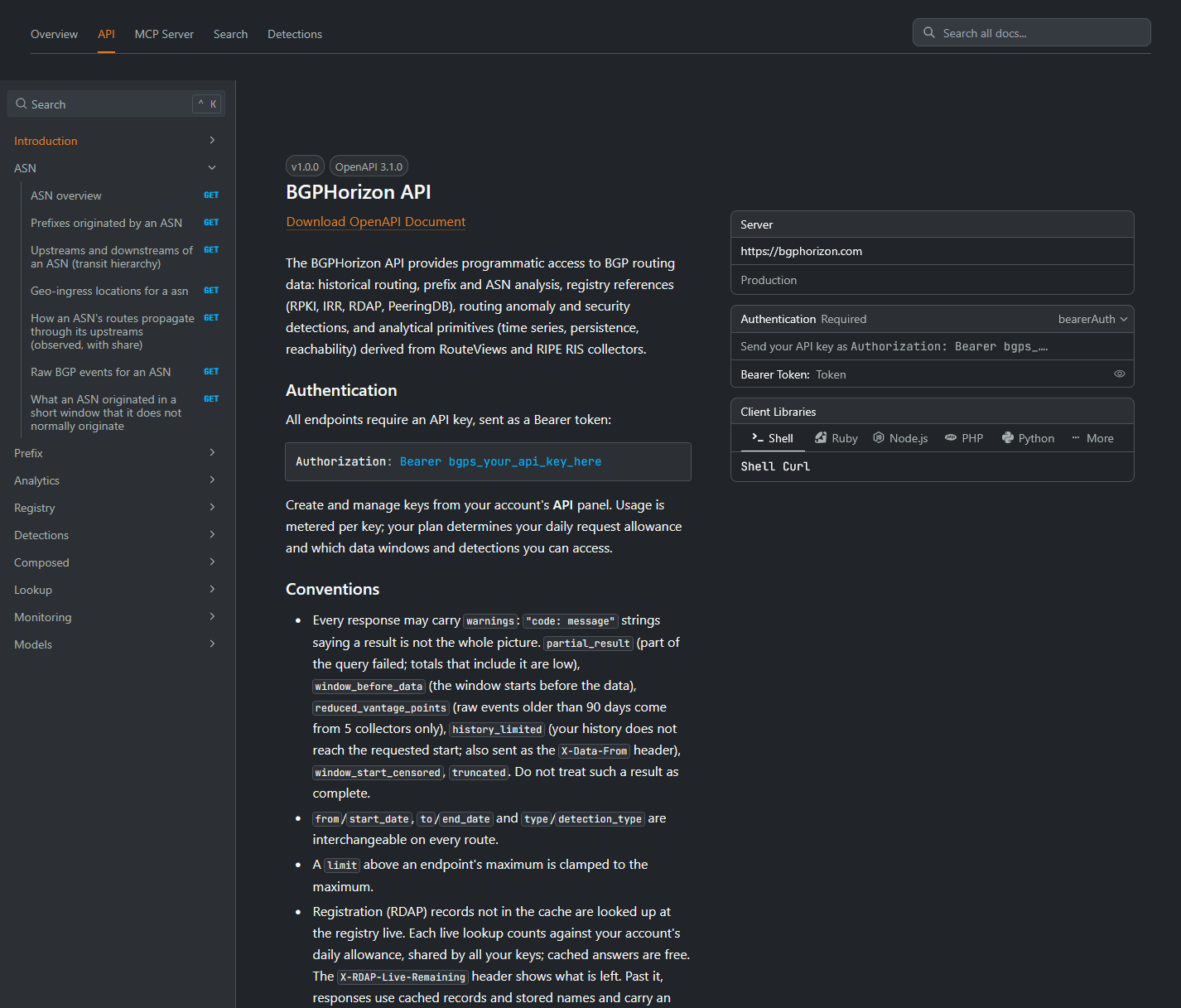This screenshot has width=1181, height=1008.
Task: Download the OpenAPI Document link
Action: [x=376, y=222]
